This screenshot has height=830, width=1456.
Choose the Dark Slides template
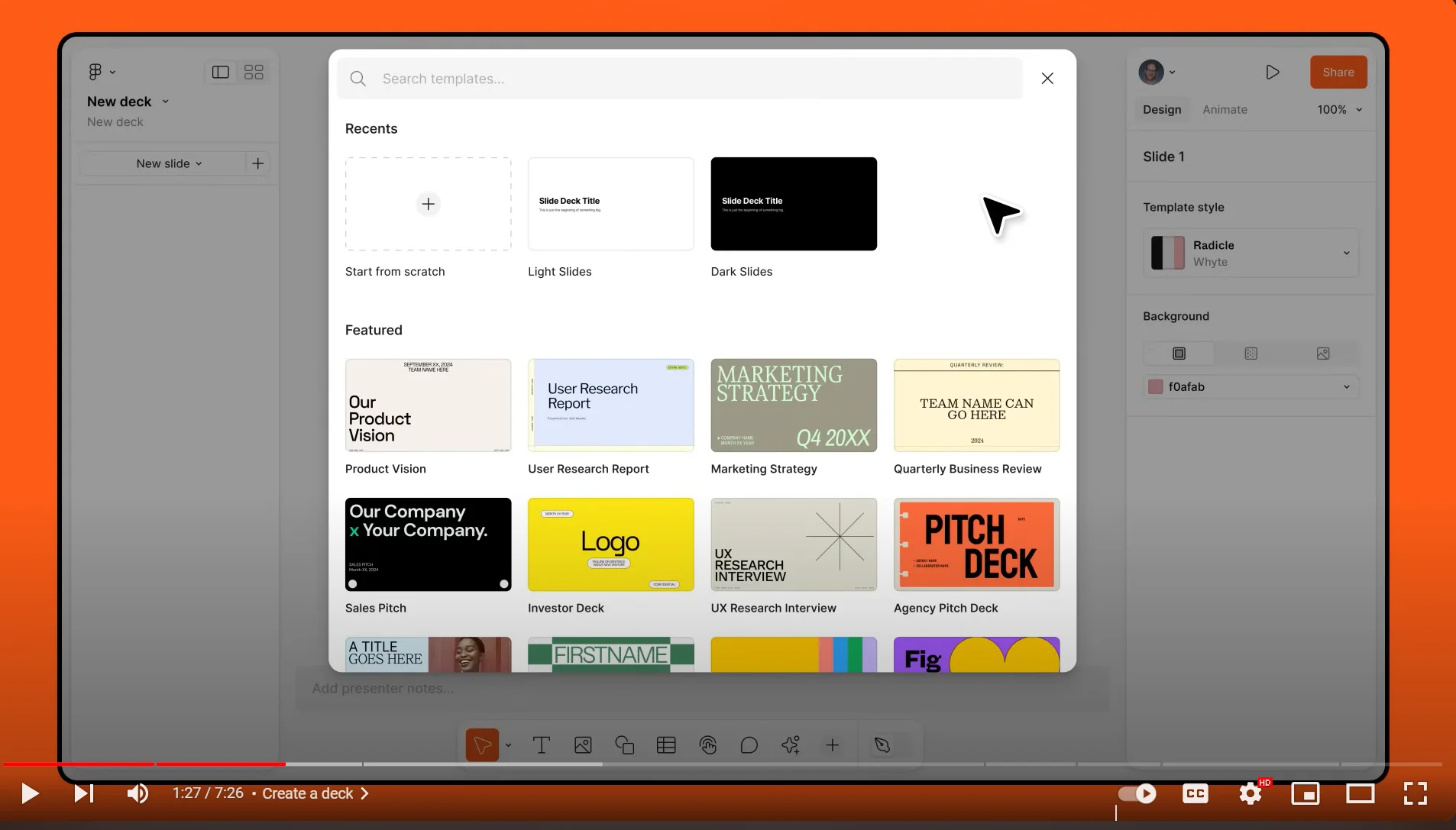click(x=794, y=204)
